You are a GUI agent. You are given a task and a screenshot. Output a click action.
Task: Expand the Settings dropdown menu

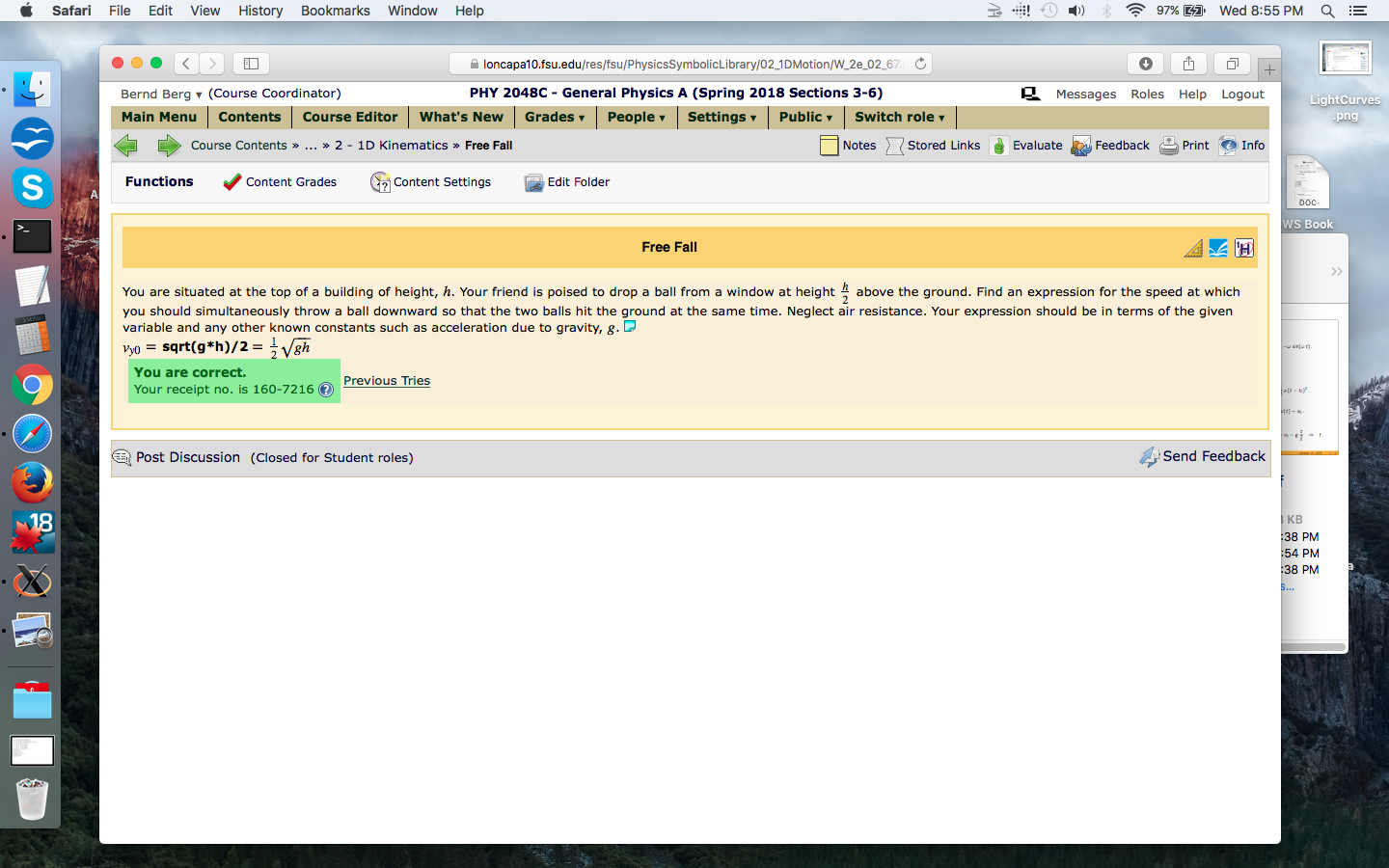click(x=722, y=117)
